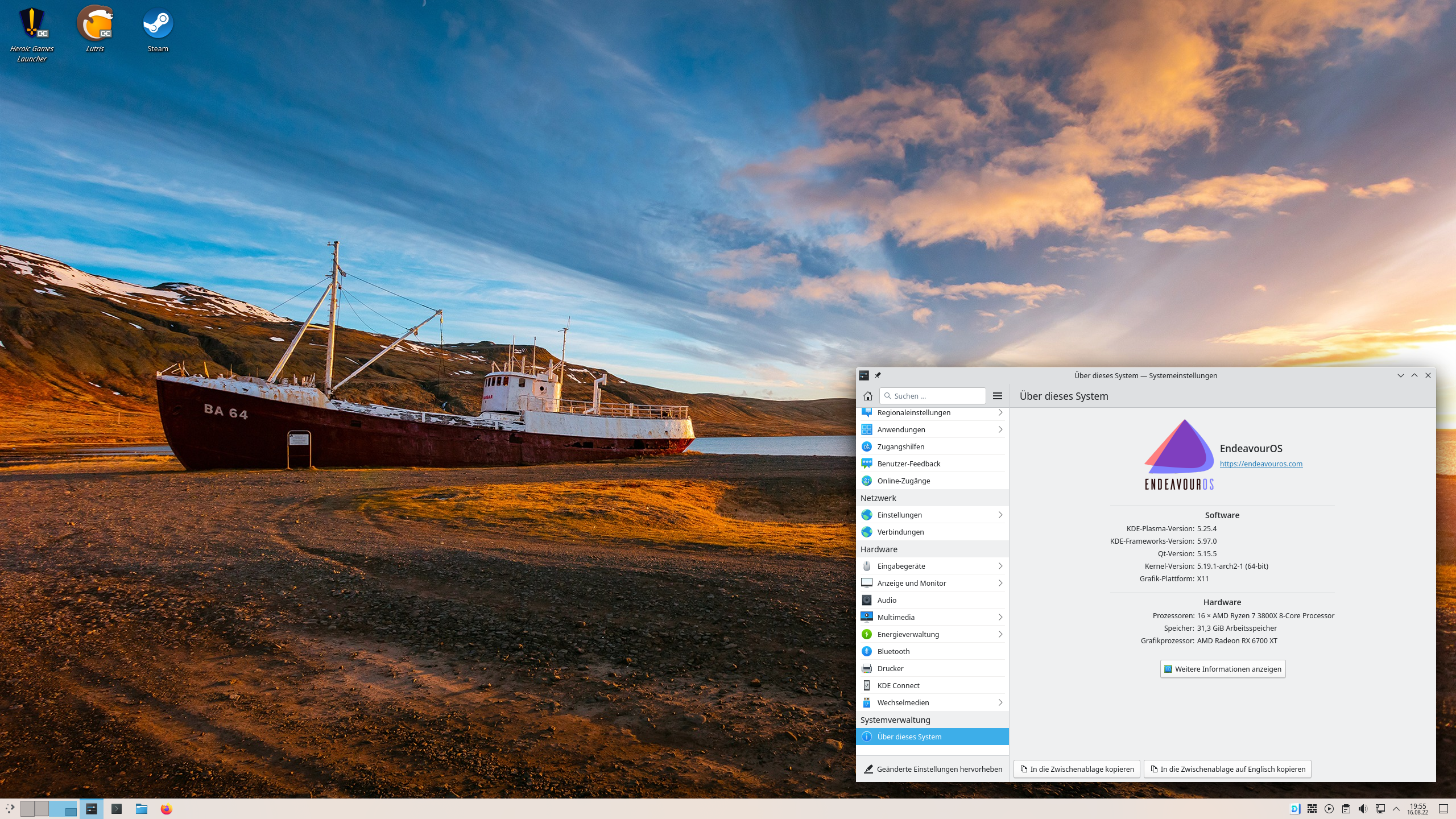Viewport: 1456px width, 819px height.
Task: Open the endeavouros.com link
Action: (x=1261, y=464)
